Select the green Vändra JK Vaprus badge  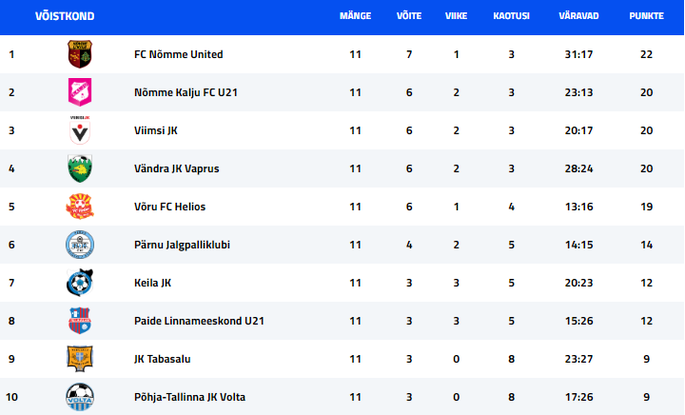point(80,168)
